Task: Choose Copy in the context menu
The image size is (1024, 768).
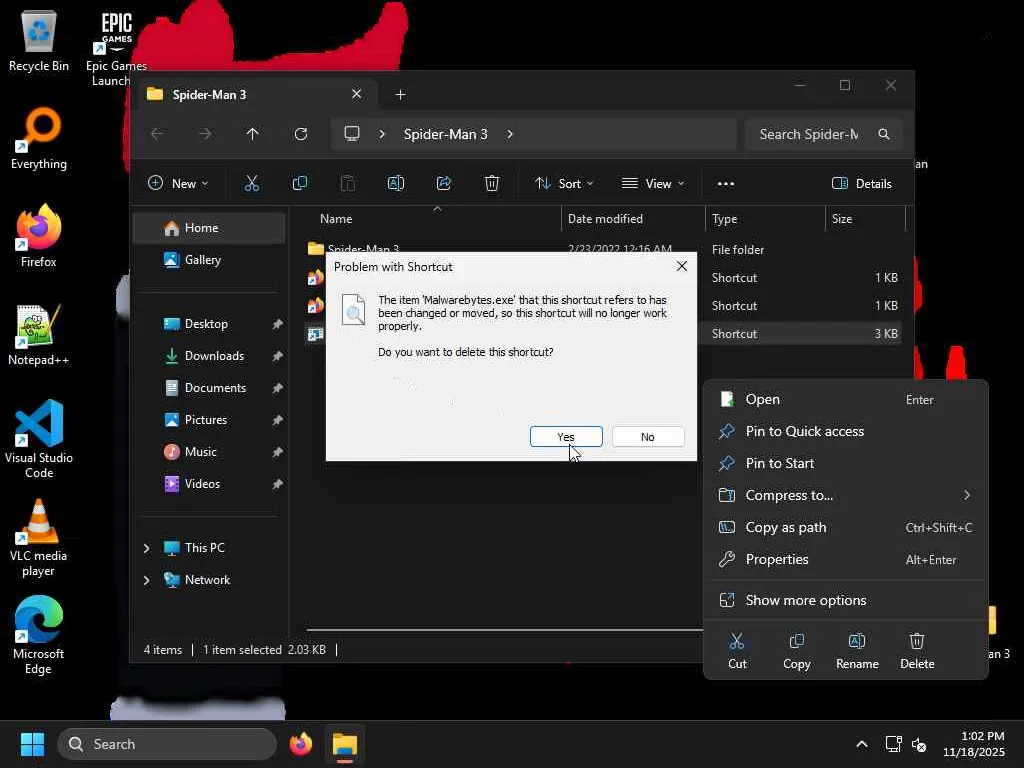Action: click(797, 651)
